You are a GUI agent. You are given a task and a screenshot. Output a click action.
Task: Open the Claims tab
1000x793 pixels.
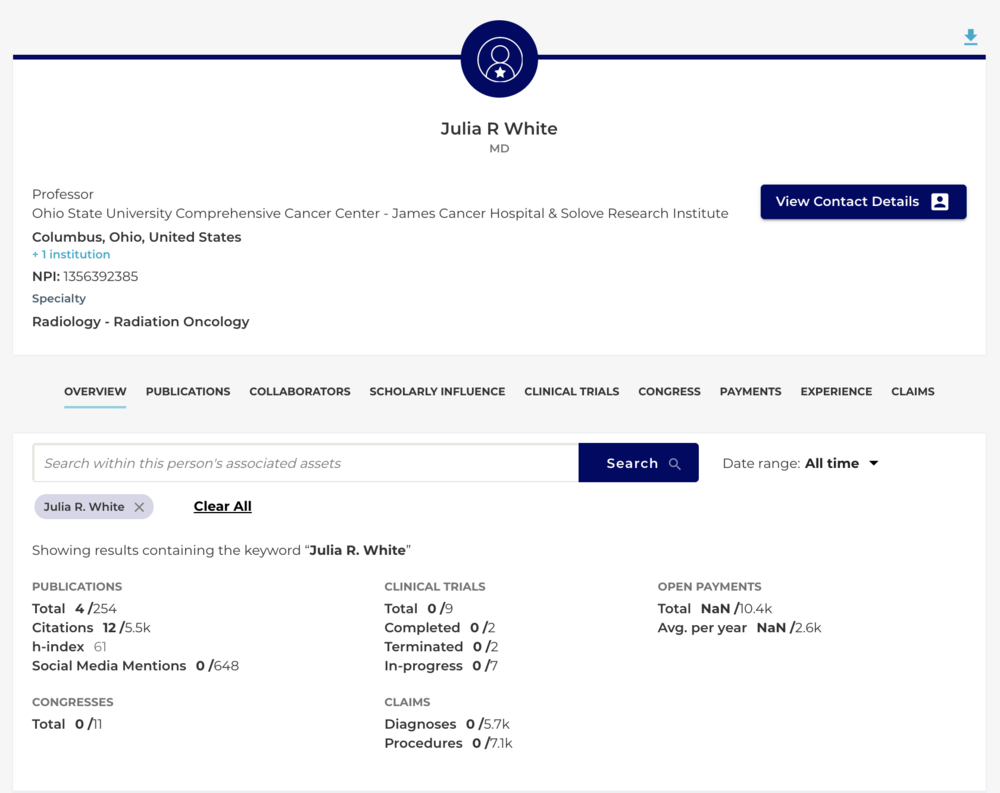(x=913, y=391)
